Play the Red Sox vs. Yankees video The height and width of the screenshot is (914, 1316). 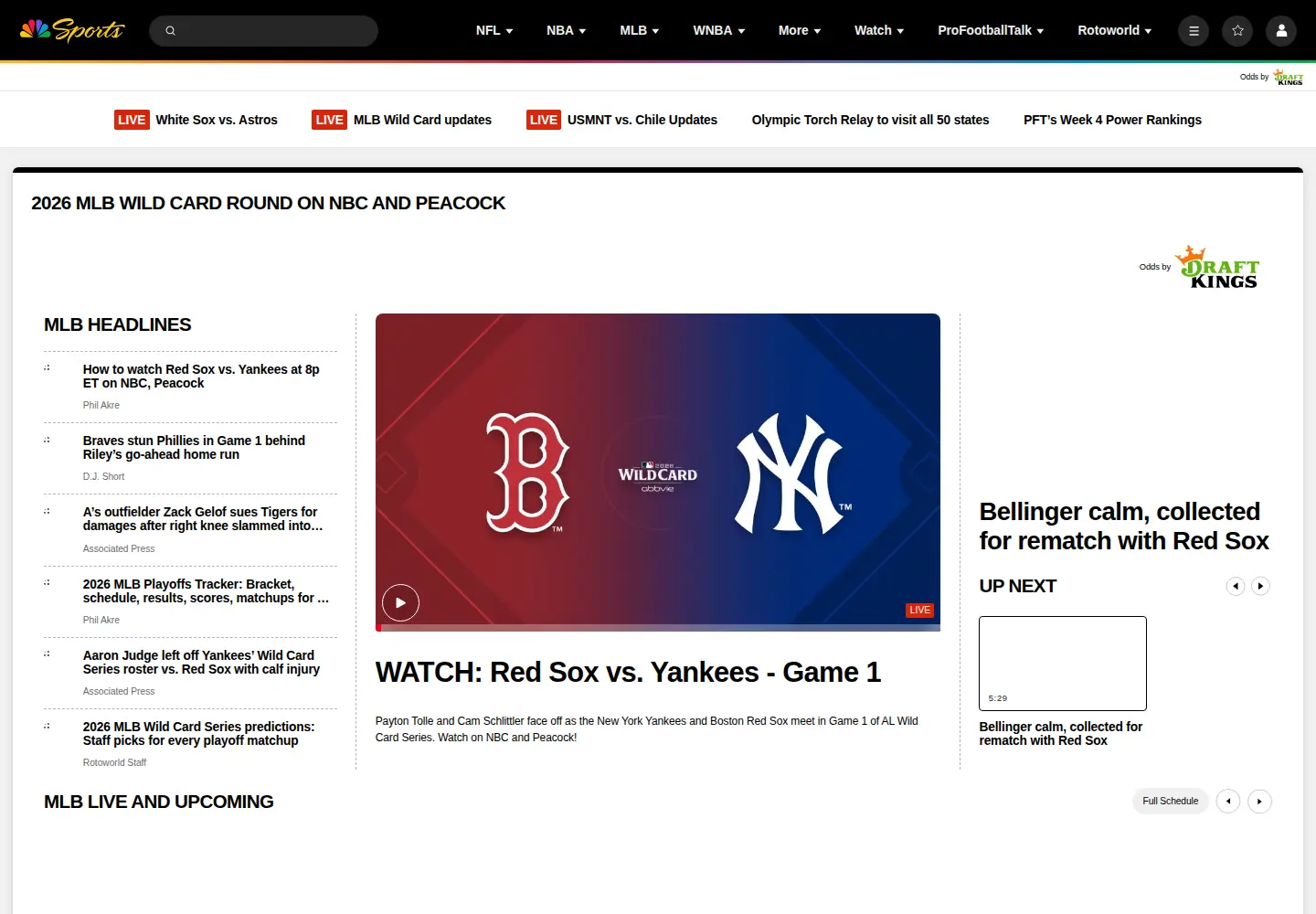[x=400, y=602]
